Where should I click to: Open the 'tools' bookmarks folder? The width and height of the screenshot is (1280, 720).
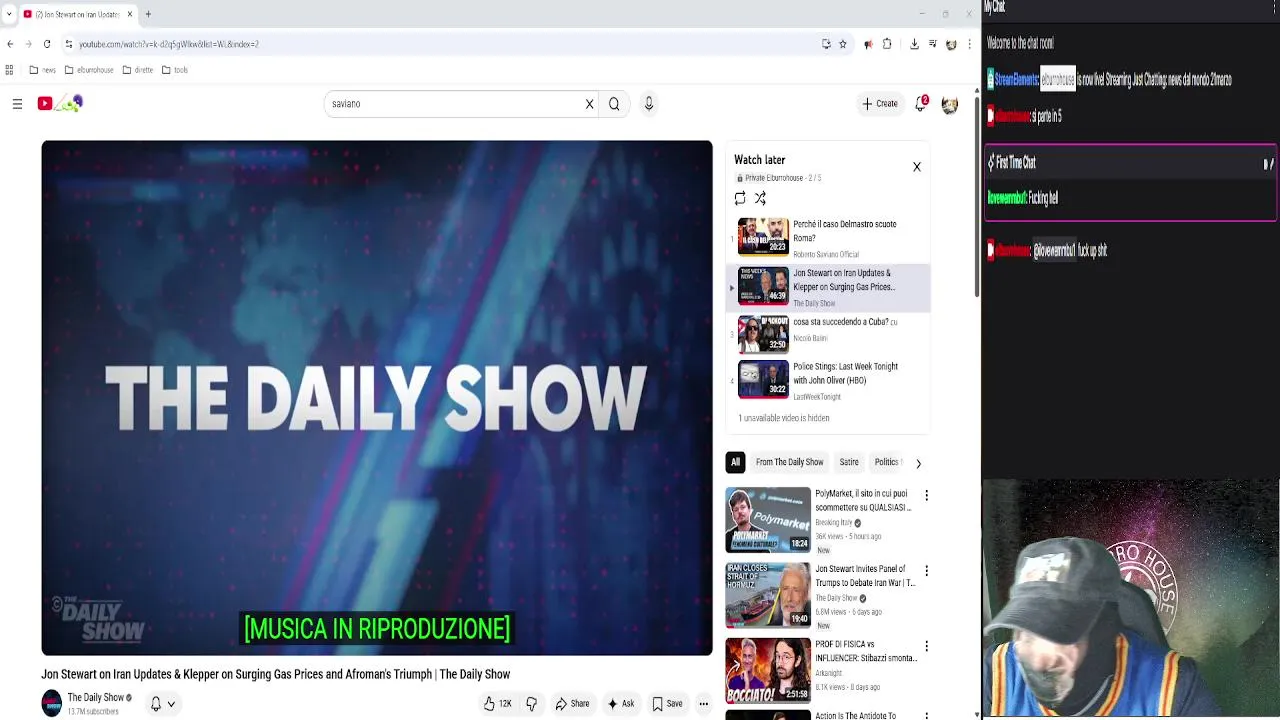175,70
